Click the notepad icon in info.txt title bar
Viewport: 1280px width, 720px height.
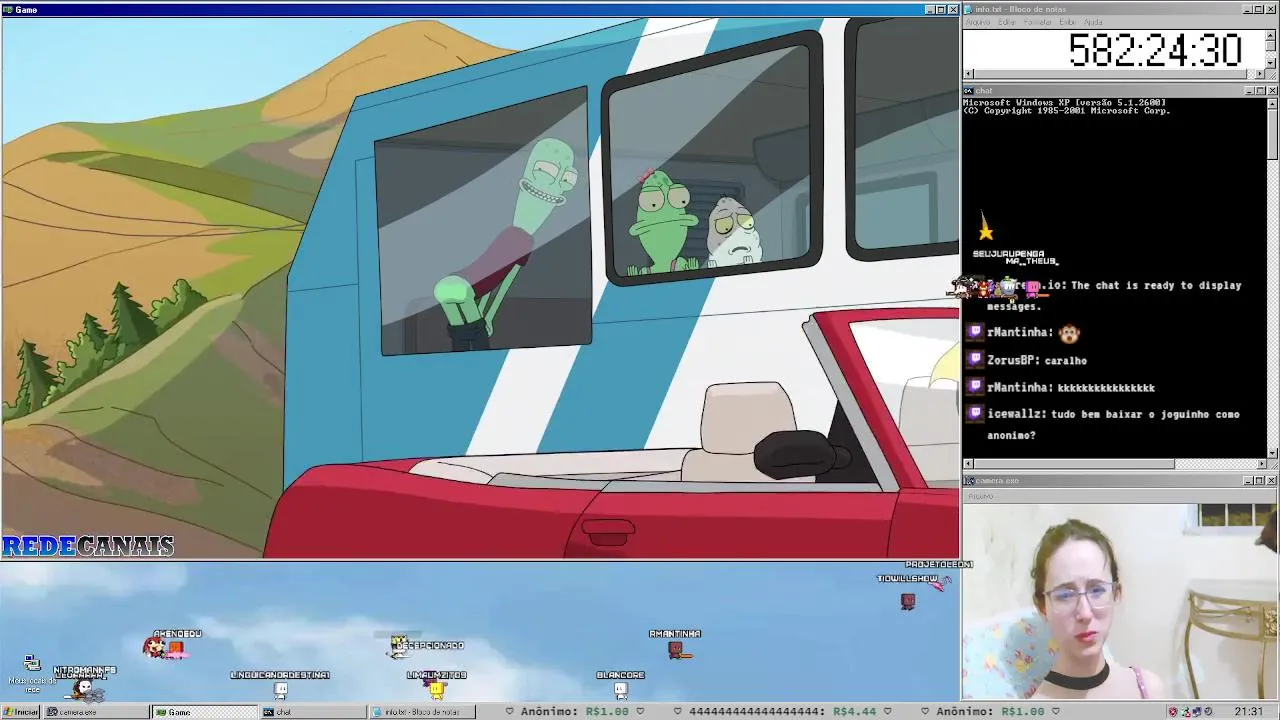pos(969,9)
